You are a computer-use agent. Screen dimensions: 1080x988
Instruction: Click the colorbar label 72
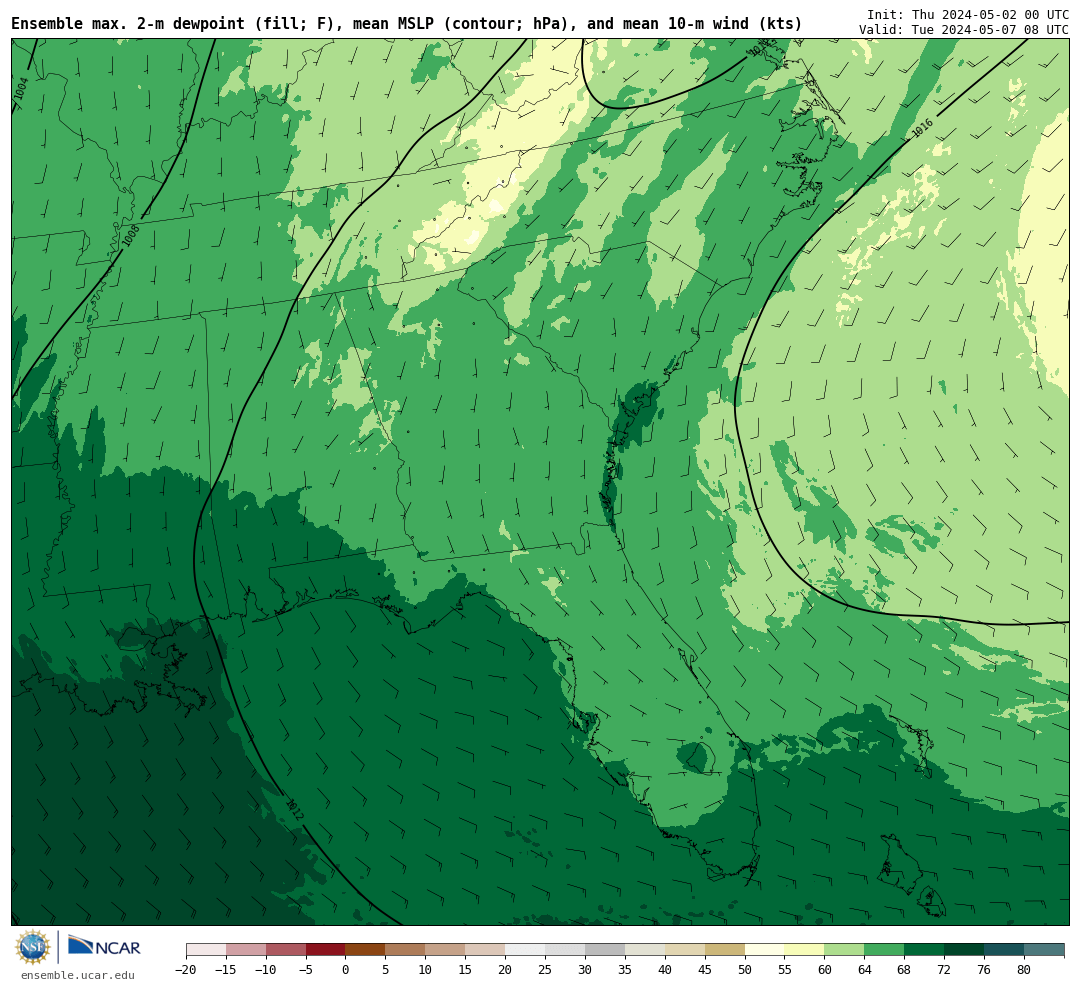point(944,970)
